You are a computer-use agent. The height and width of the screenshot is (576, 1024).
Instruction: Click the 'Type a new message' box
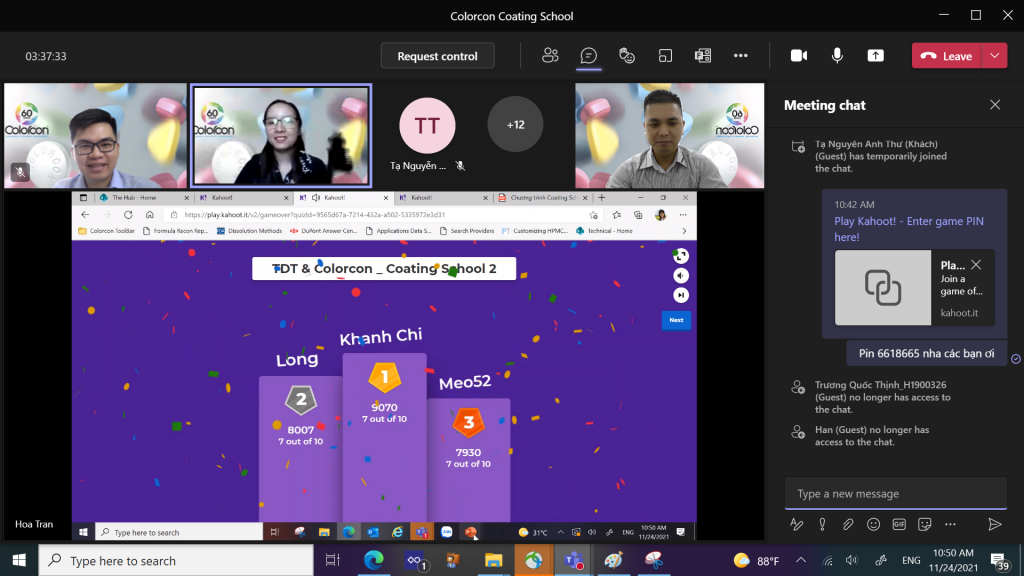click(895, 494)
